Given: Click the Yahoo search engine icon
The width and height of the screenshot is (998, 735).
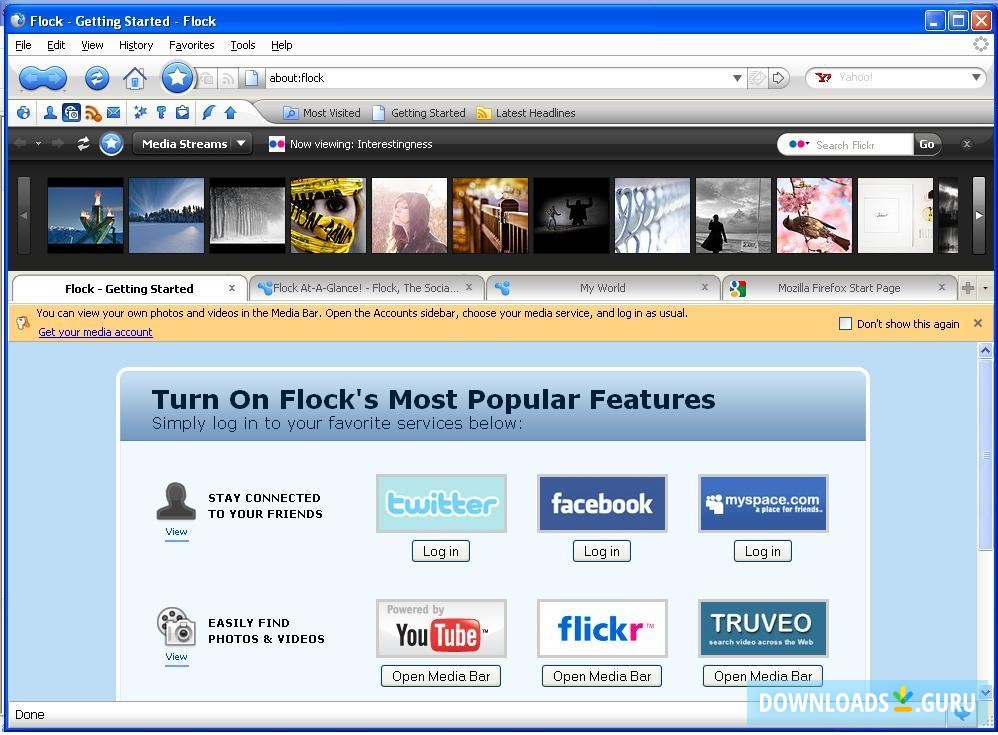Looking at the screenshot, I should click(823, 78).
